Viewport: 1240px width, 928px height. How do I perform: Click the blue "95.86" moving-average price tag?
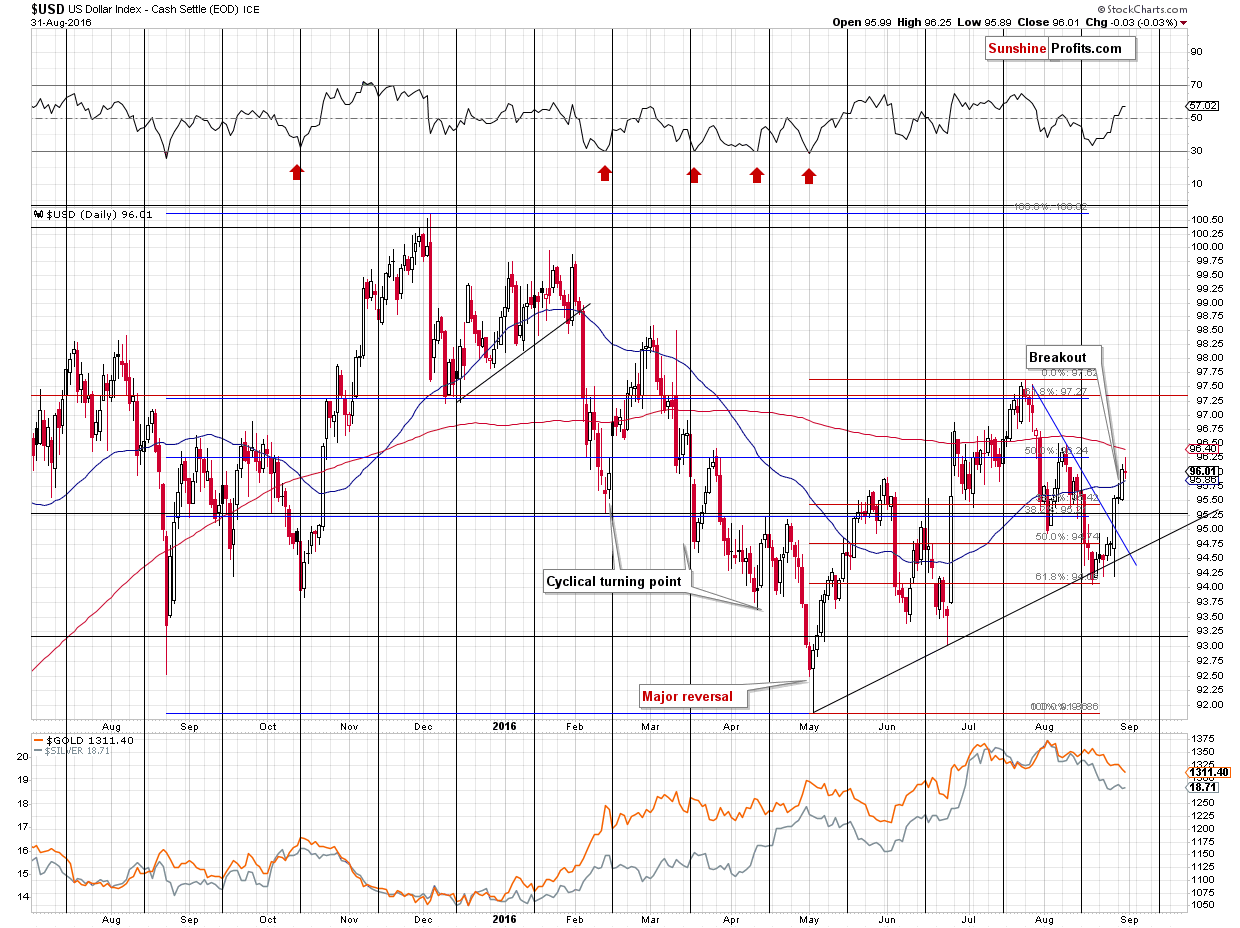(1201, 480)
